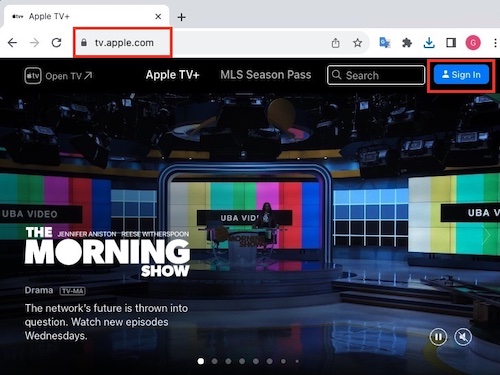Open the Chrome three-dot menu
The width and height of the screenshot is (500, 375).
coord(495,43)
